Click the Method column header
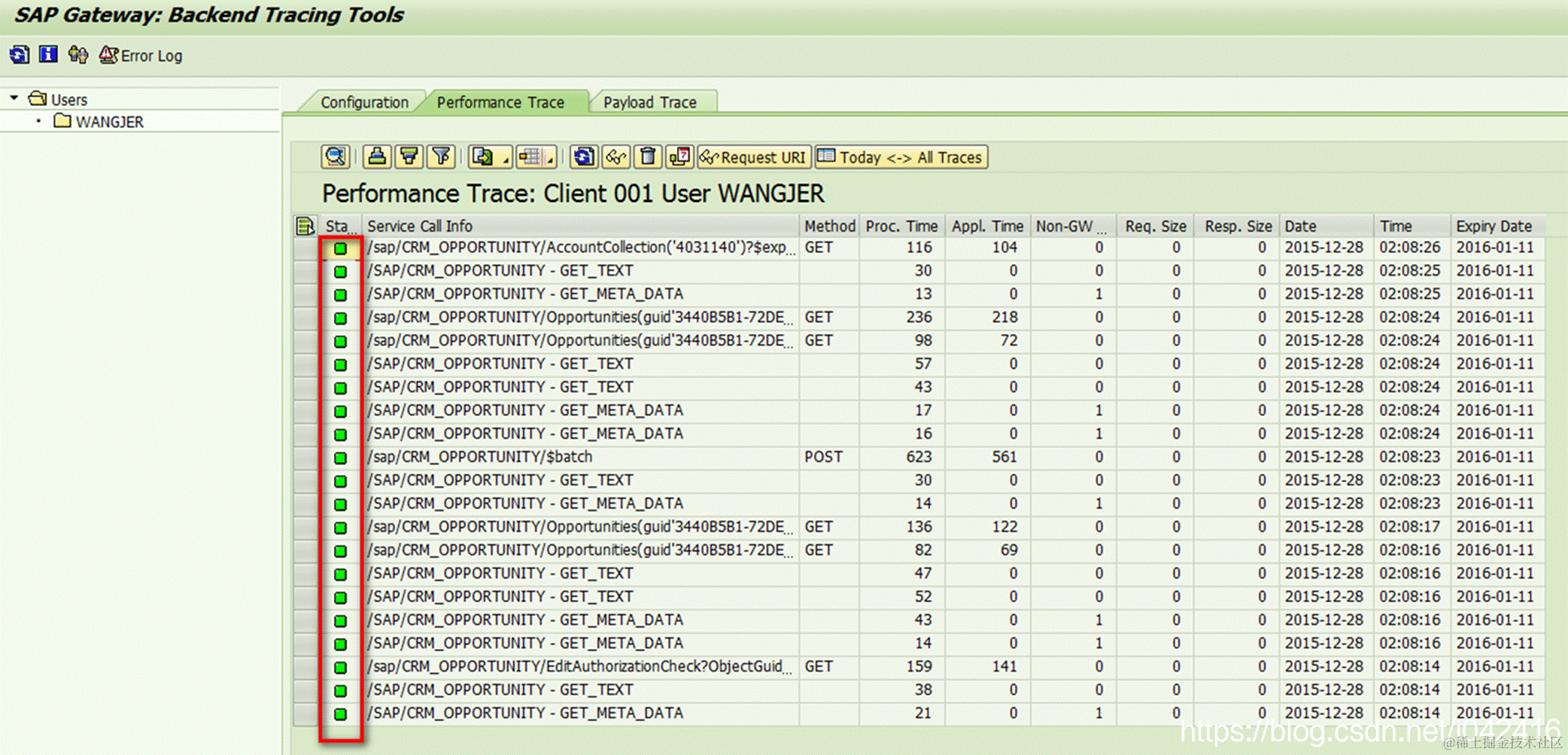The height and width of the screenshot is (755, 1568). [829, 226]
